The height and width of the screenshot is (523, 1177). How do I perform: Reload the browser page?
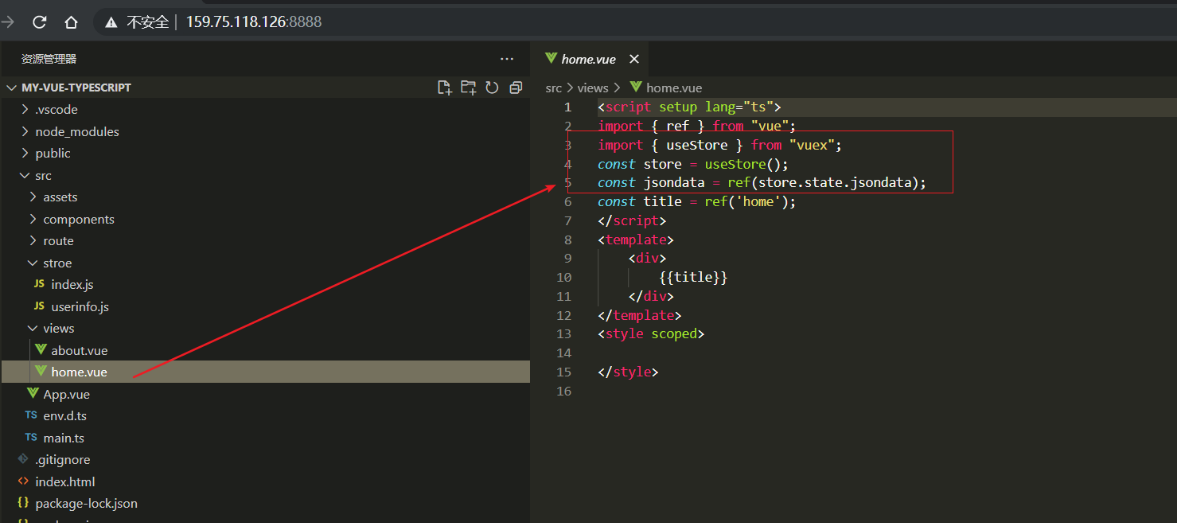tap(40, 23)
